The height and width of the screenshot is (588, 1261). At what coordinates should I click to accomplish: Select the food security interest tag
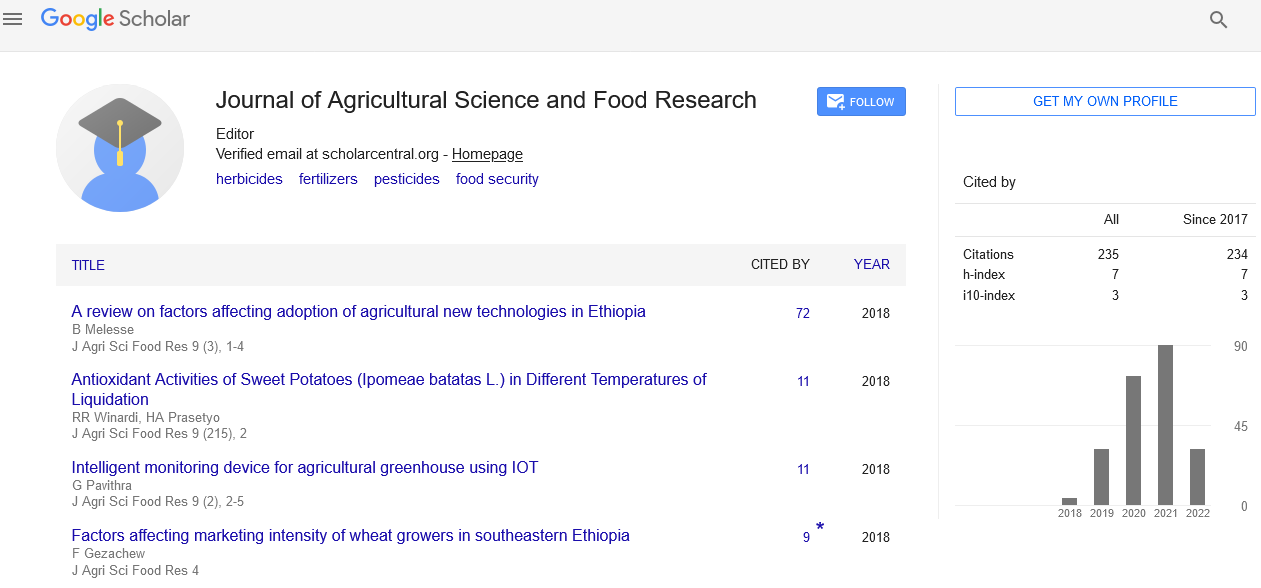[497, 179]
